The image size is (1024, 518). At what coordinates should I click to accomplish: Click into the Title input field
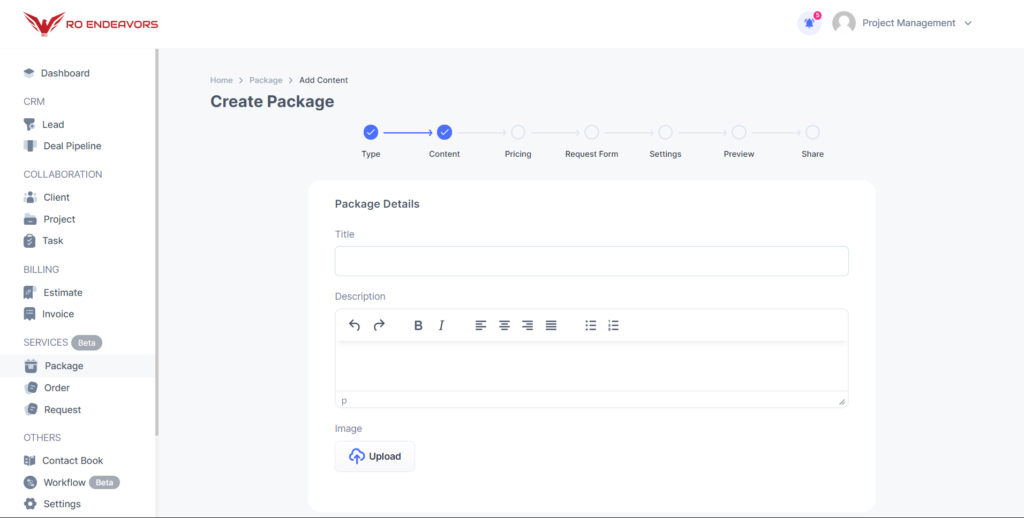591,261
